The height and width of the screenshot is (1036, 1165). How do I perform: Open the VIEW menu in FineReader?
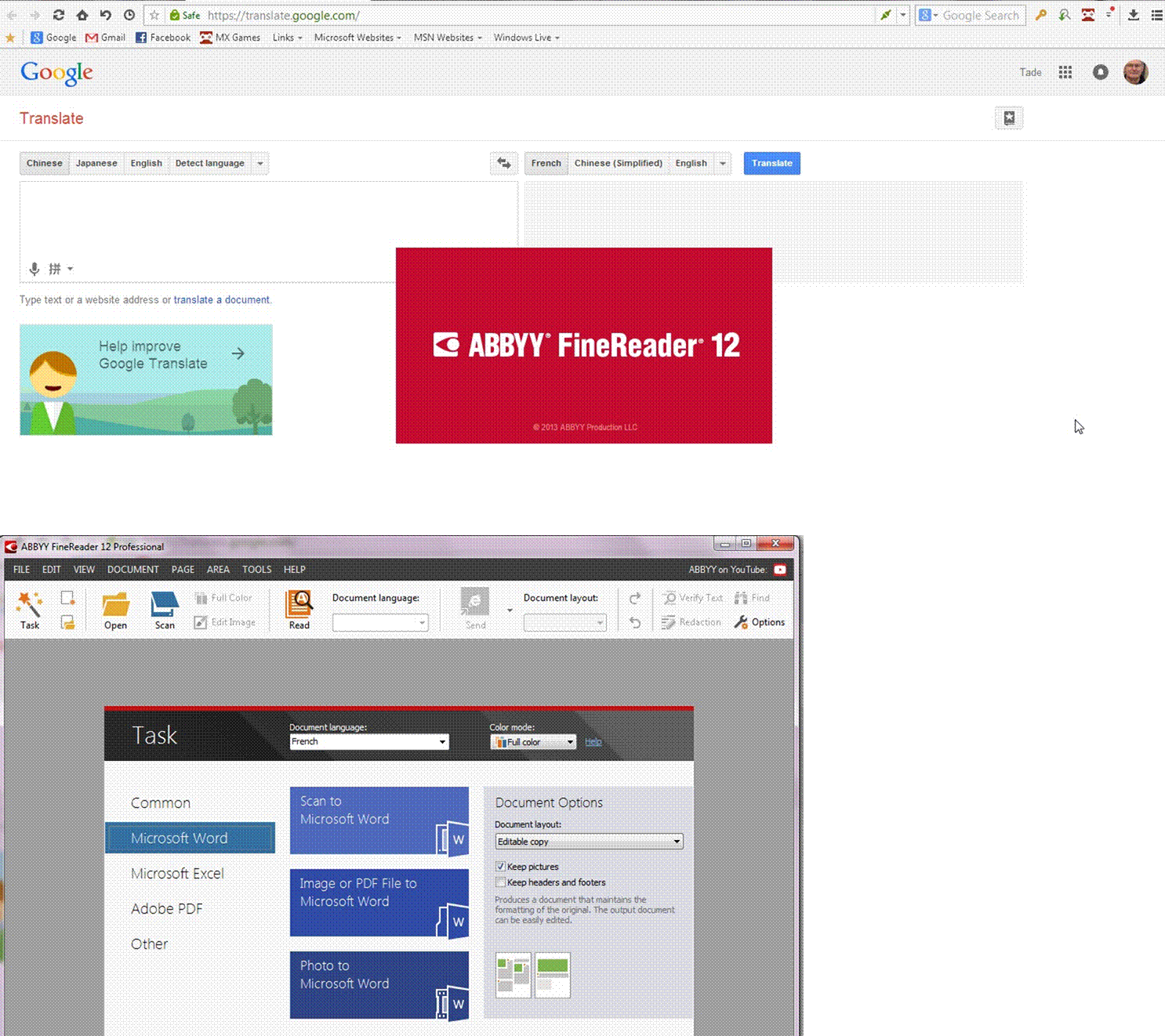pyautogui.click(x=84, y=570)
